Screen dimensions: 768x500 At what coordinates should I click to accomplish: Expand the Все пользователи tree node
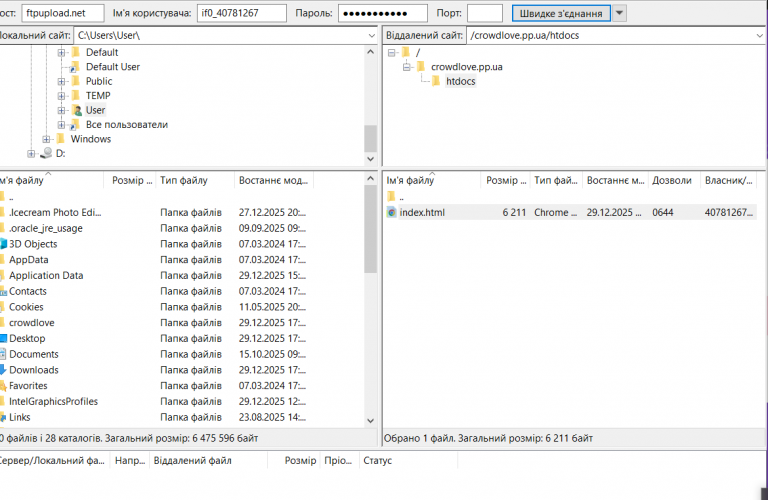pos(61,125)
